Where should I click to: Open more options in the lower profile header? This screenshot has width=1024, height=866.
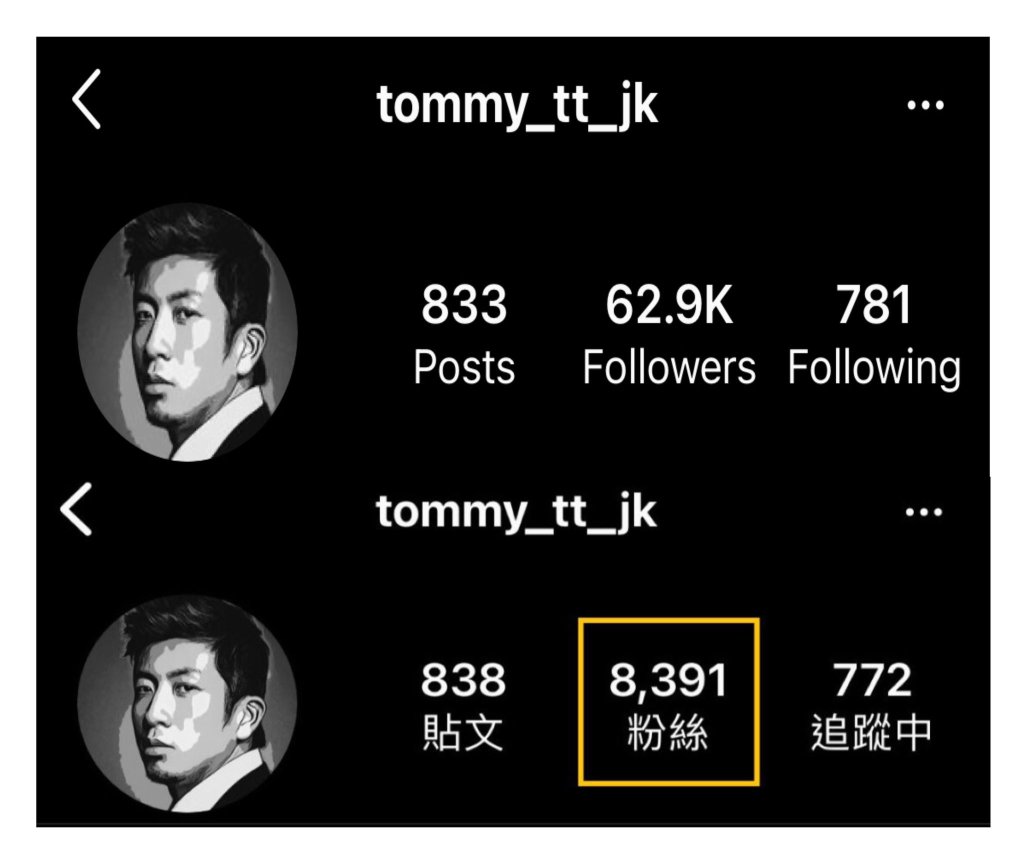tap(923, 512)
